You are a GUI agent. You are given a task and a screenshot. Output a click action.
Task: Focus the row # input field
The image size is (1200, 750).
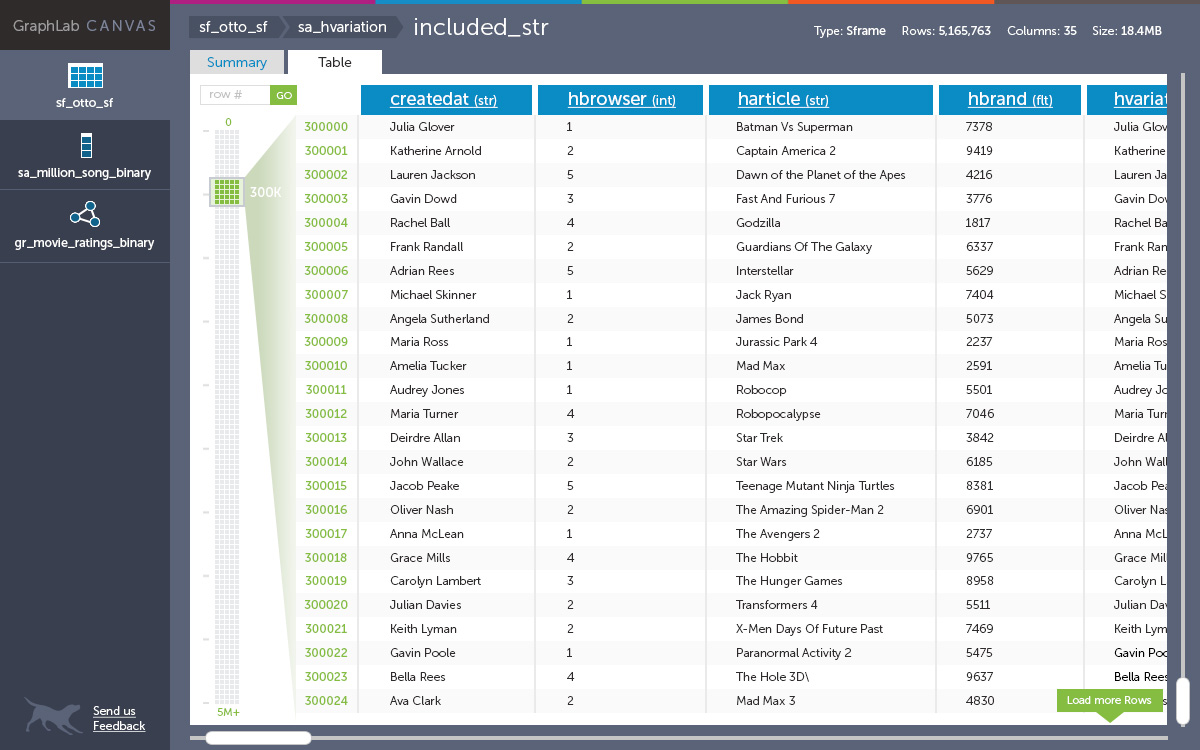coord(235,95)
